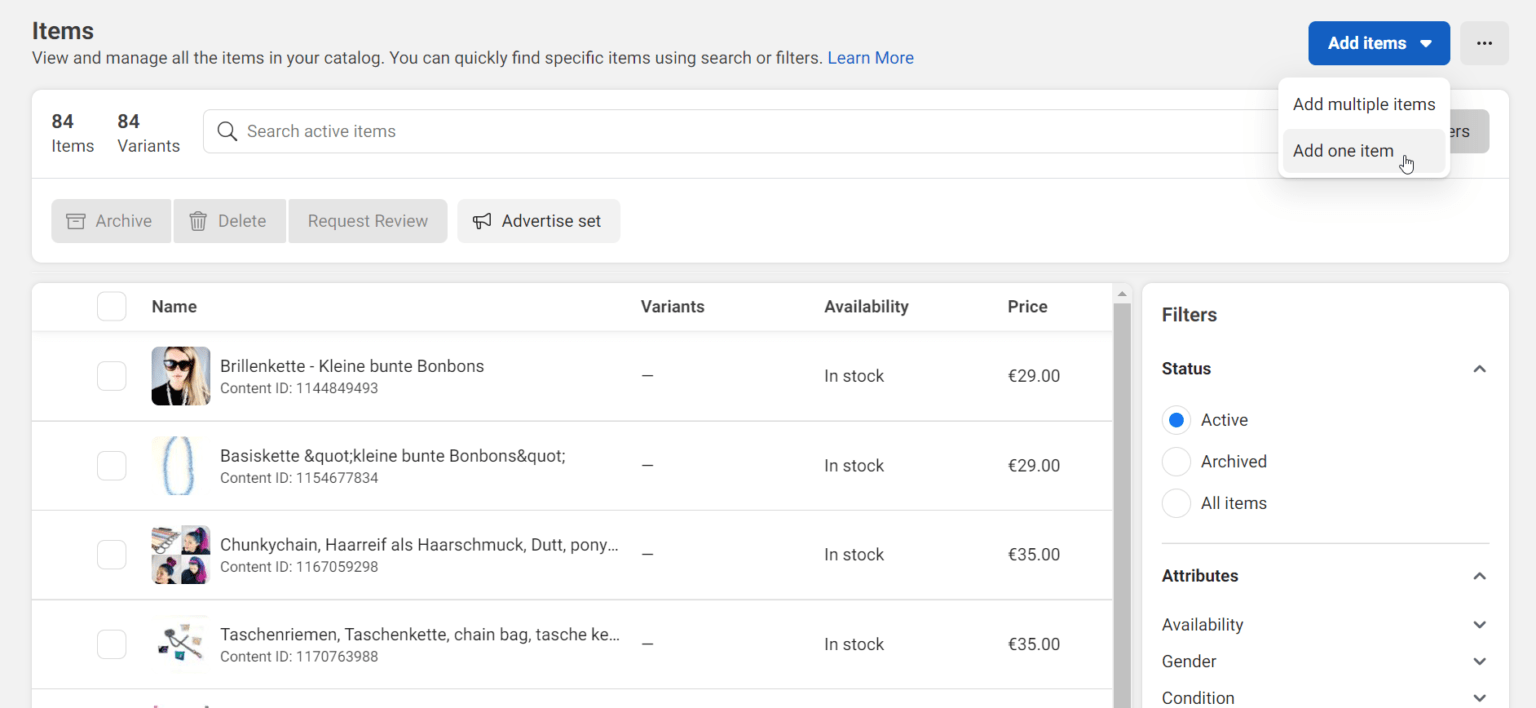Click the Add items dropdown button
Image resolution: width=1536 pixels, height=708 pixels.
tap(1378, 43)
